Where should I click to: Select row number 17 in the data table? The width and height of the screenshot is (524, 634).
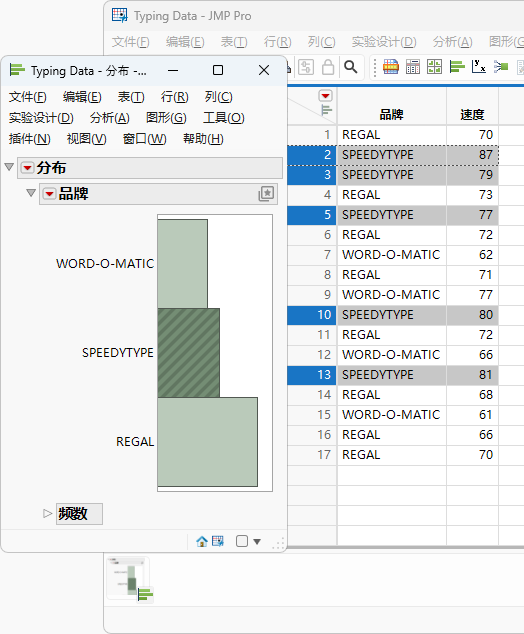(x=312, y=455)
